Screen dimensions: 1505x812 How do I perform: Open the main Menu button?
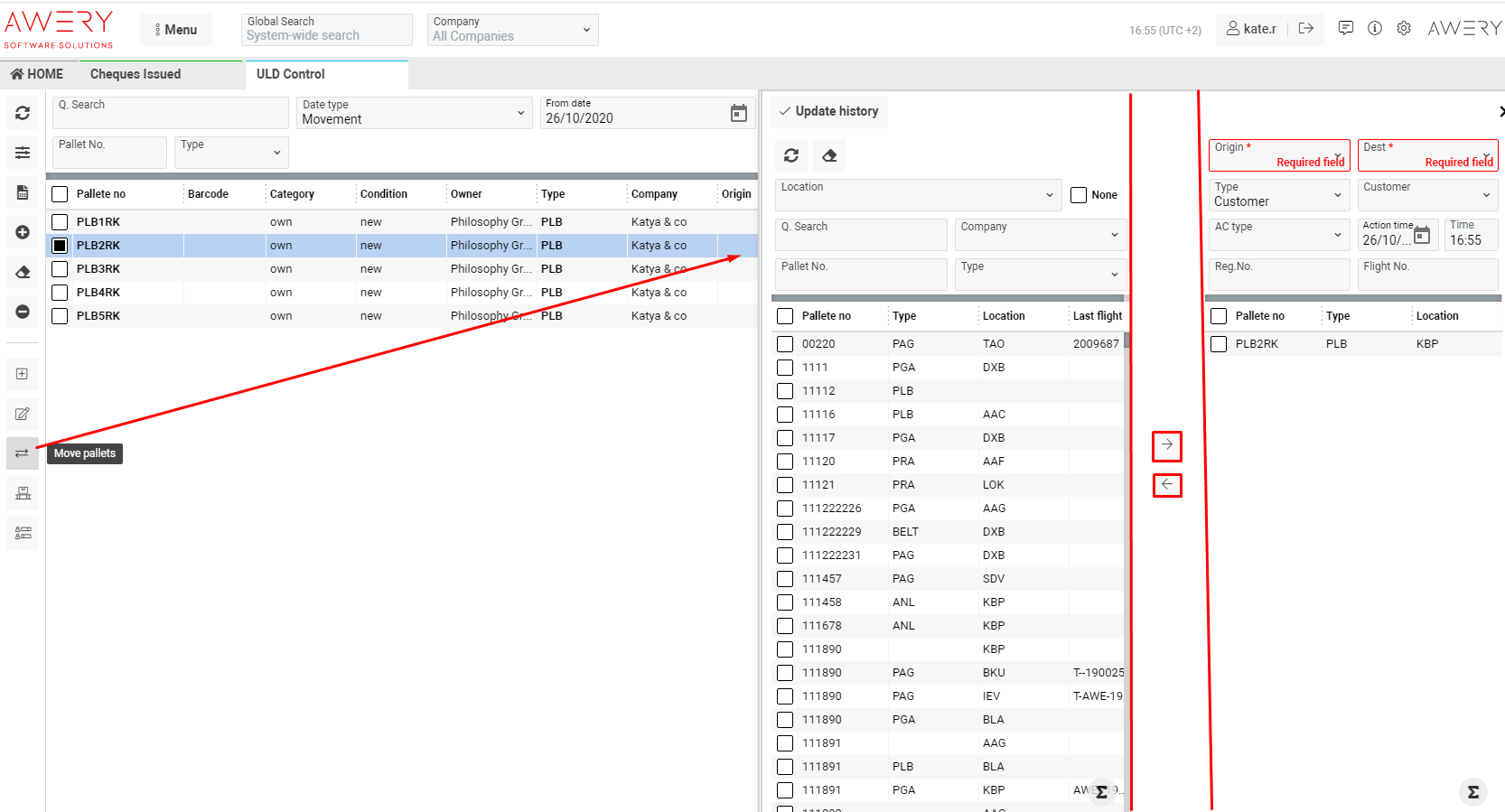point(175,30)
